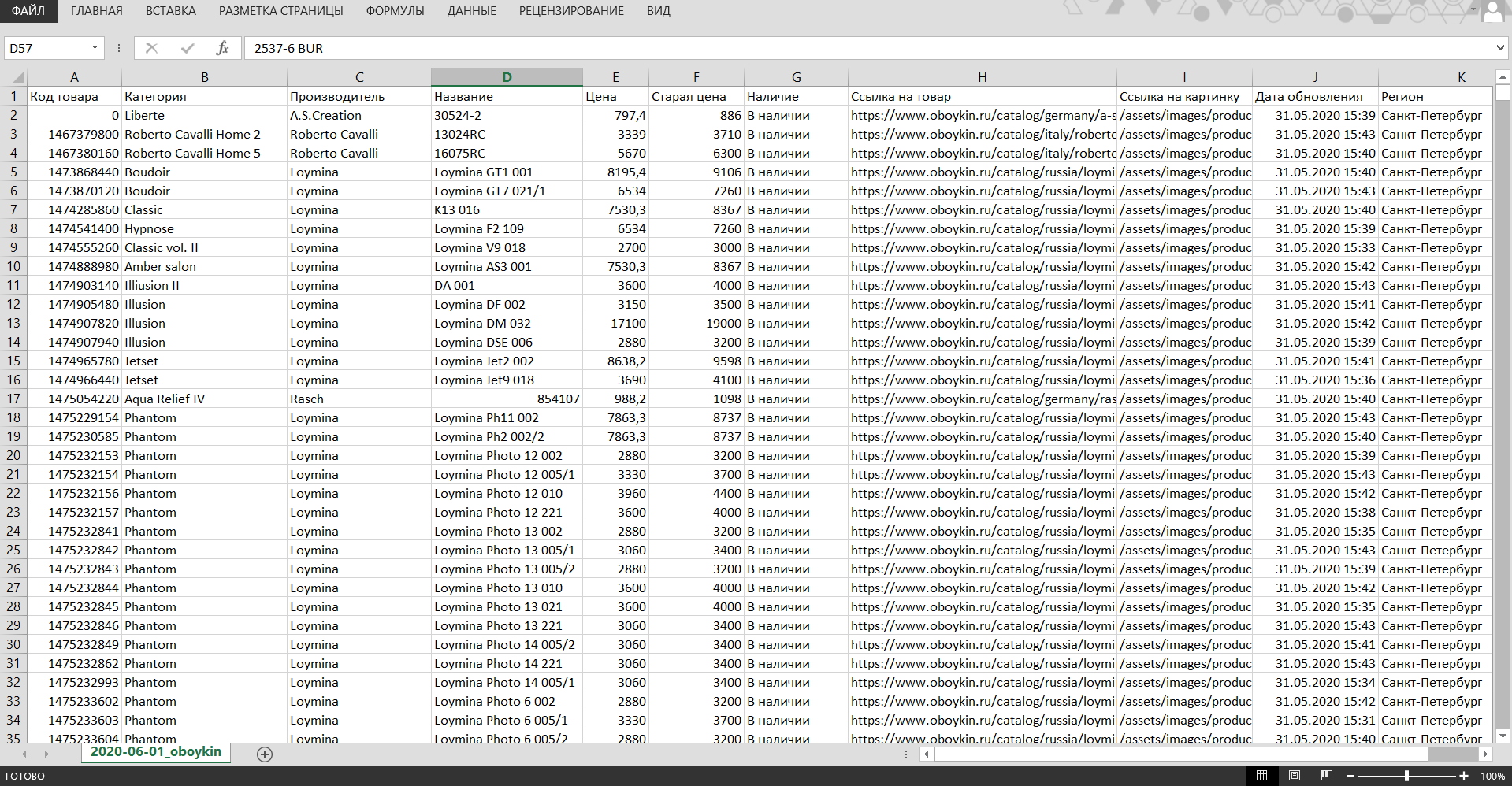Switch to Normal view icon

pos(1261,776)
